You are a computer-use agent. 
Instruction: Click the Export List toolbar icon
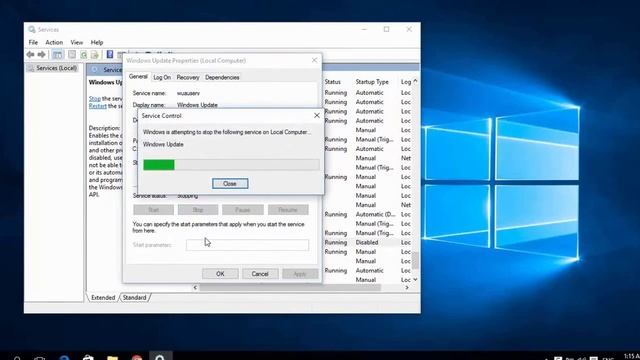click(x=95, y=54)
